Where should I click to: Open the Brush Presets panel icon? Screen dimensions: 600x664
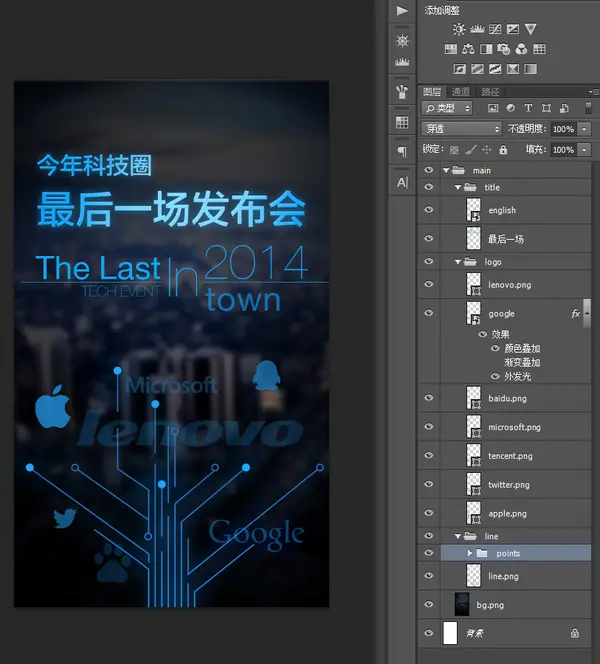(402, 91)
